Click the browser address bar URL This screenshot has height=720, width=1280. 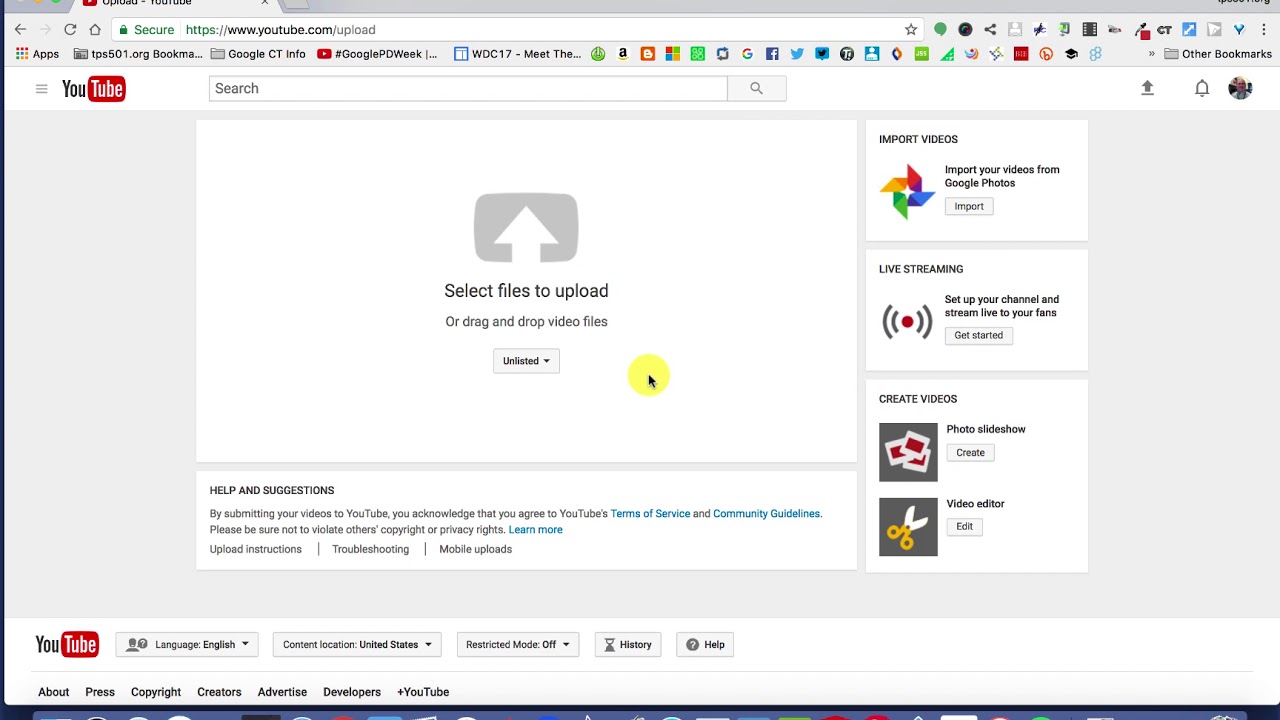pyautogui.click(x=280, y=30)
